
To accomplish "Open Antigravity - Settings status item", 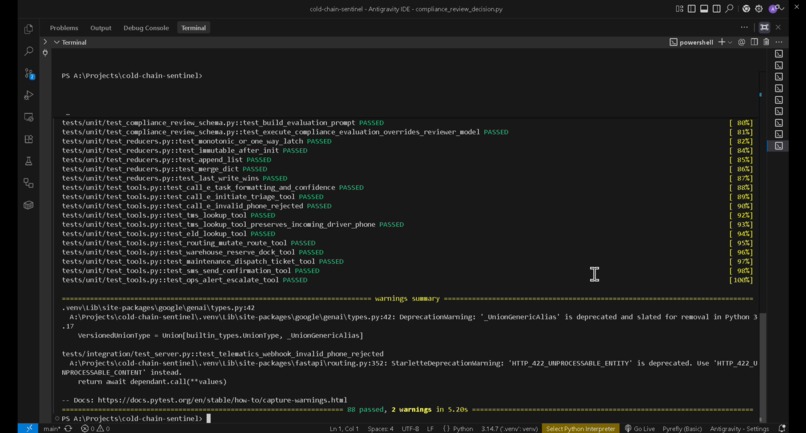I will (x=739, y=428).
